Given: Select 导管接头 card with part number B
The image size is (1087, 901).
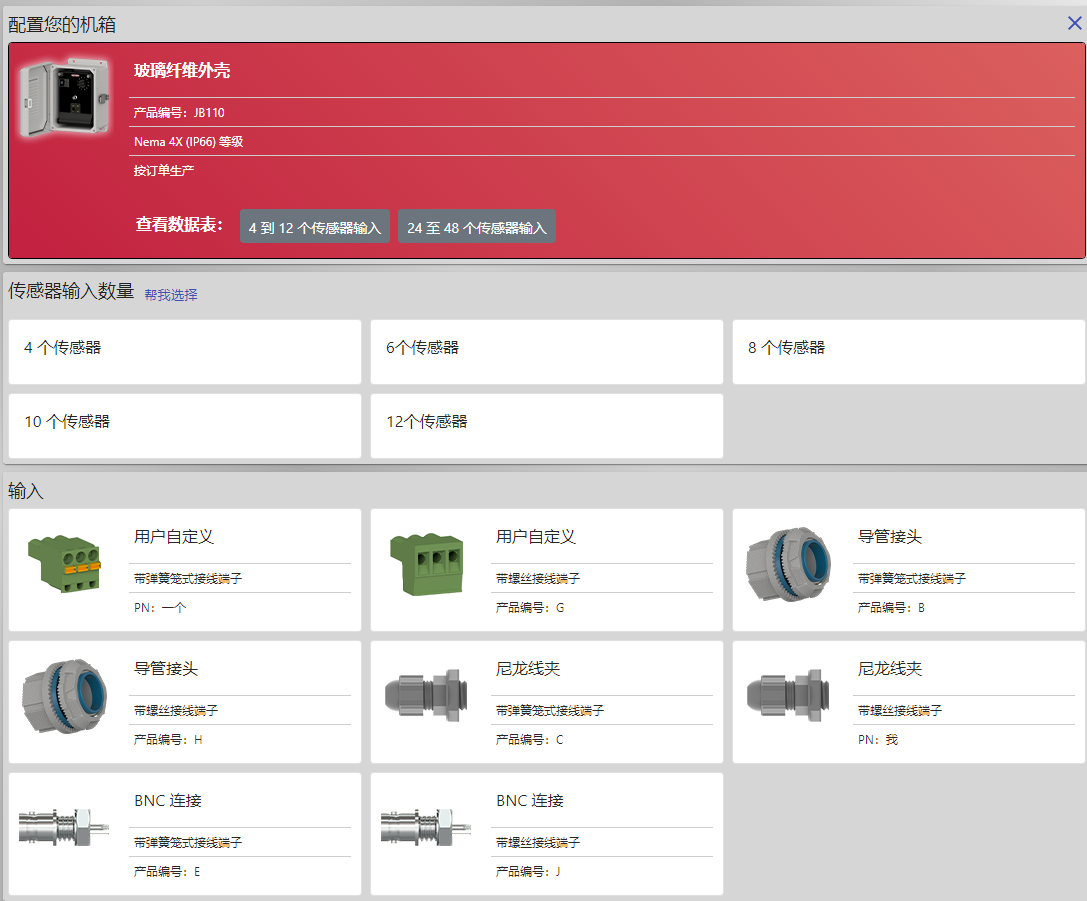Looking at the screenshot, I should (x=909, y=570).
